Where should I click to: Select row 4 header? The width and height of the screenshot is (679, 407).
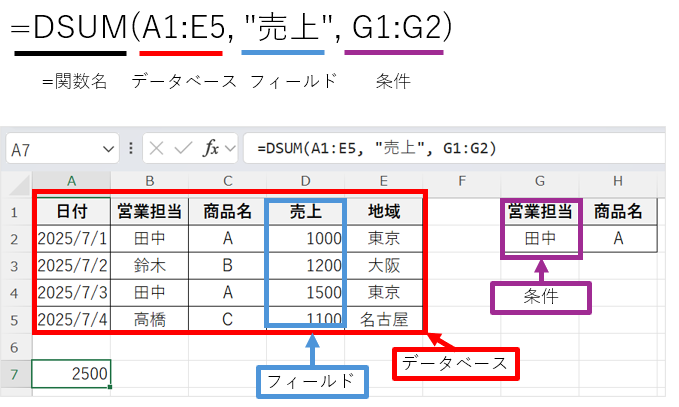click(16, 293)
